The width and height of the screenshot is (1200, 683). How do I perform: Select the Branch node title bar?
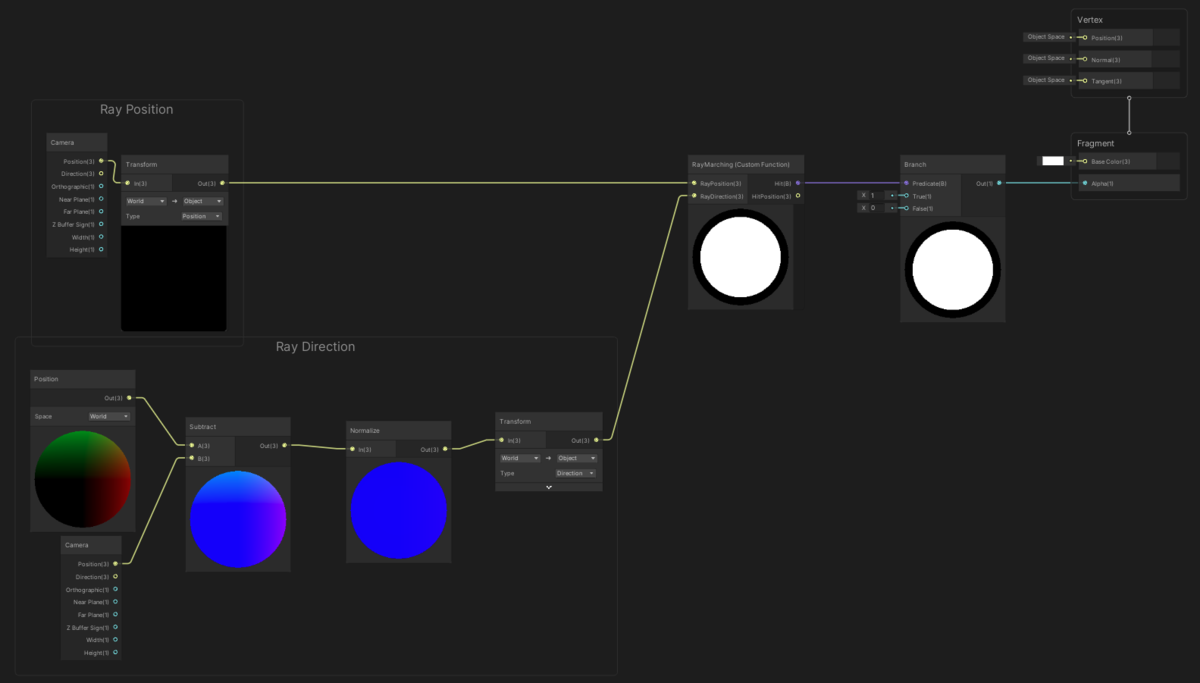point(953,164)
